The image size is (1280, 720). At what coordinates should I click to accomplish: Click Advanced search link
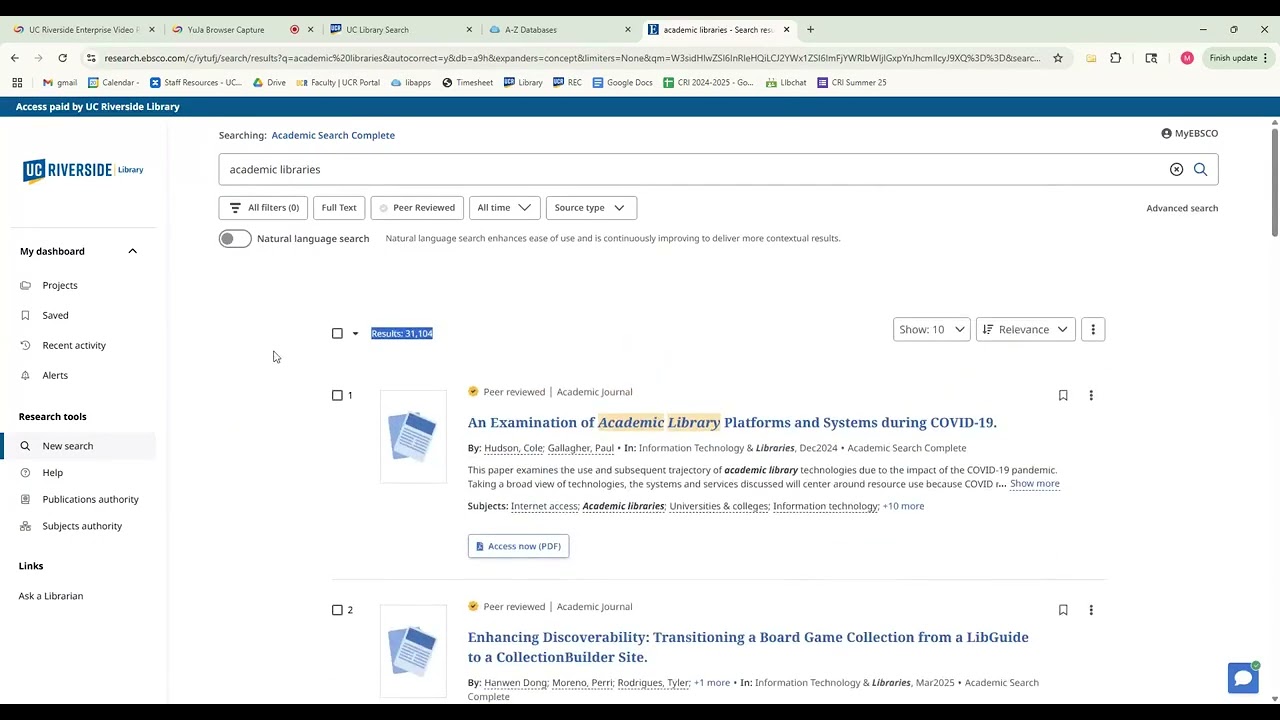point(1182,208)
